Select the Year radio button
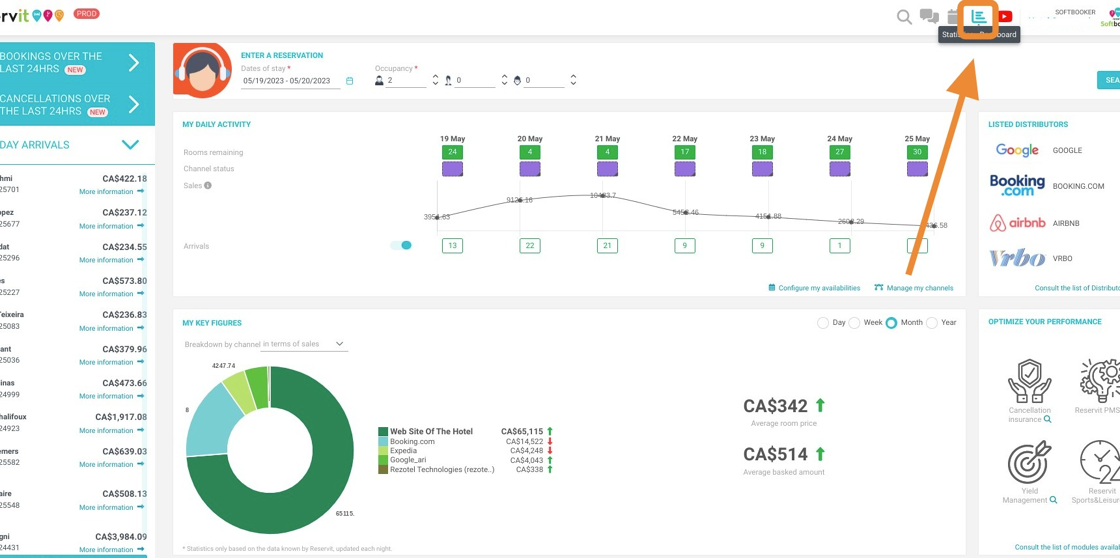The height and width of the screenshot is (558, 1120). pyautogui.click(x=932, y=323)
